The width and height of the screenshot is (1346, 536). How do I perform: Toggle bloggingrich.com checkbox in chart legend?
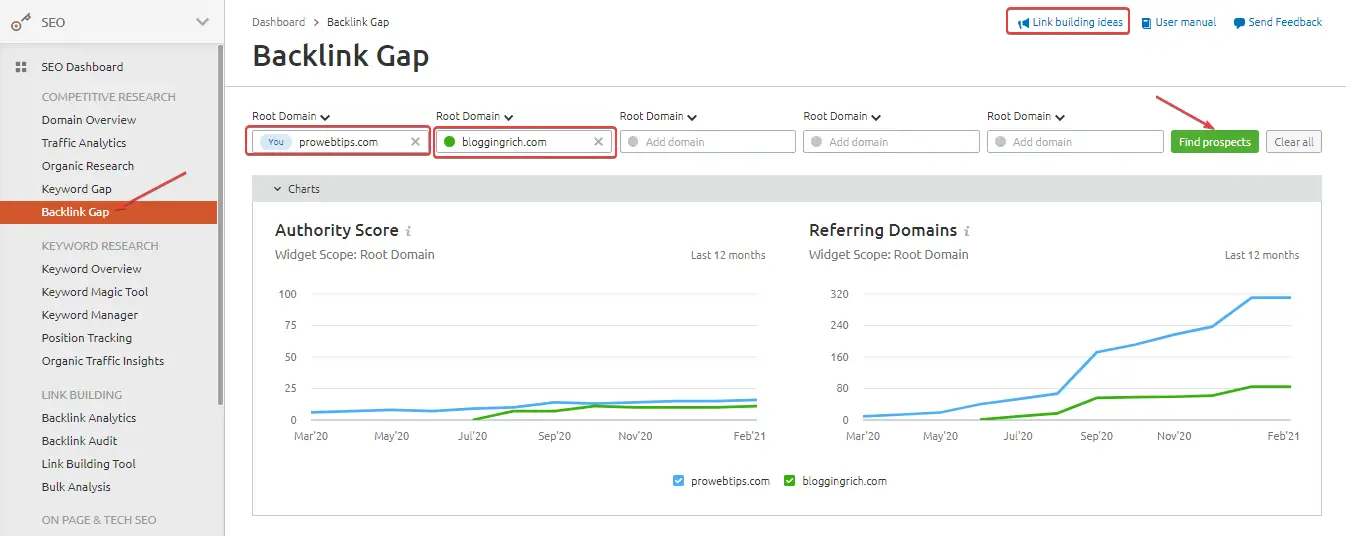[790, 481]
